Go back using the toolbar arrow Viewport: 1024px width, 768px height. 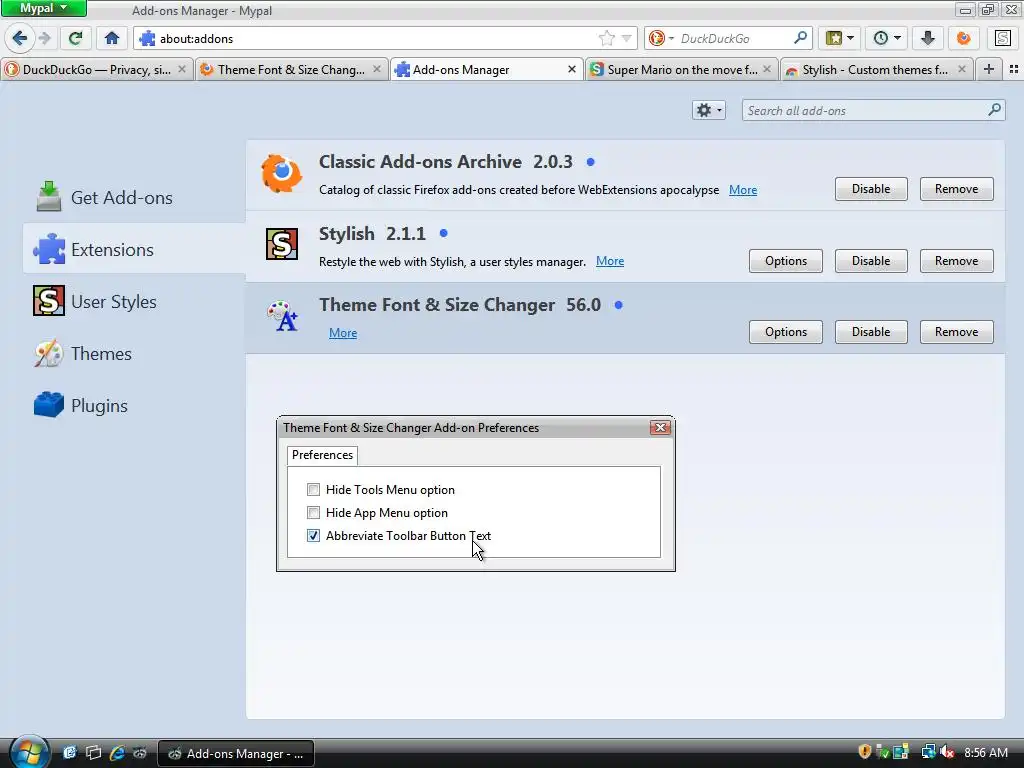click(x=20, y=38)
